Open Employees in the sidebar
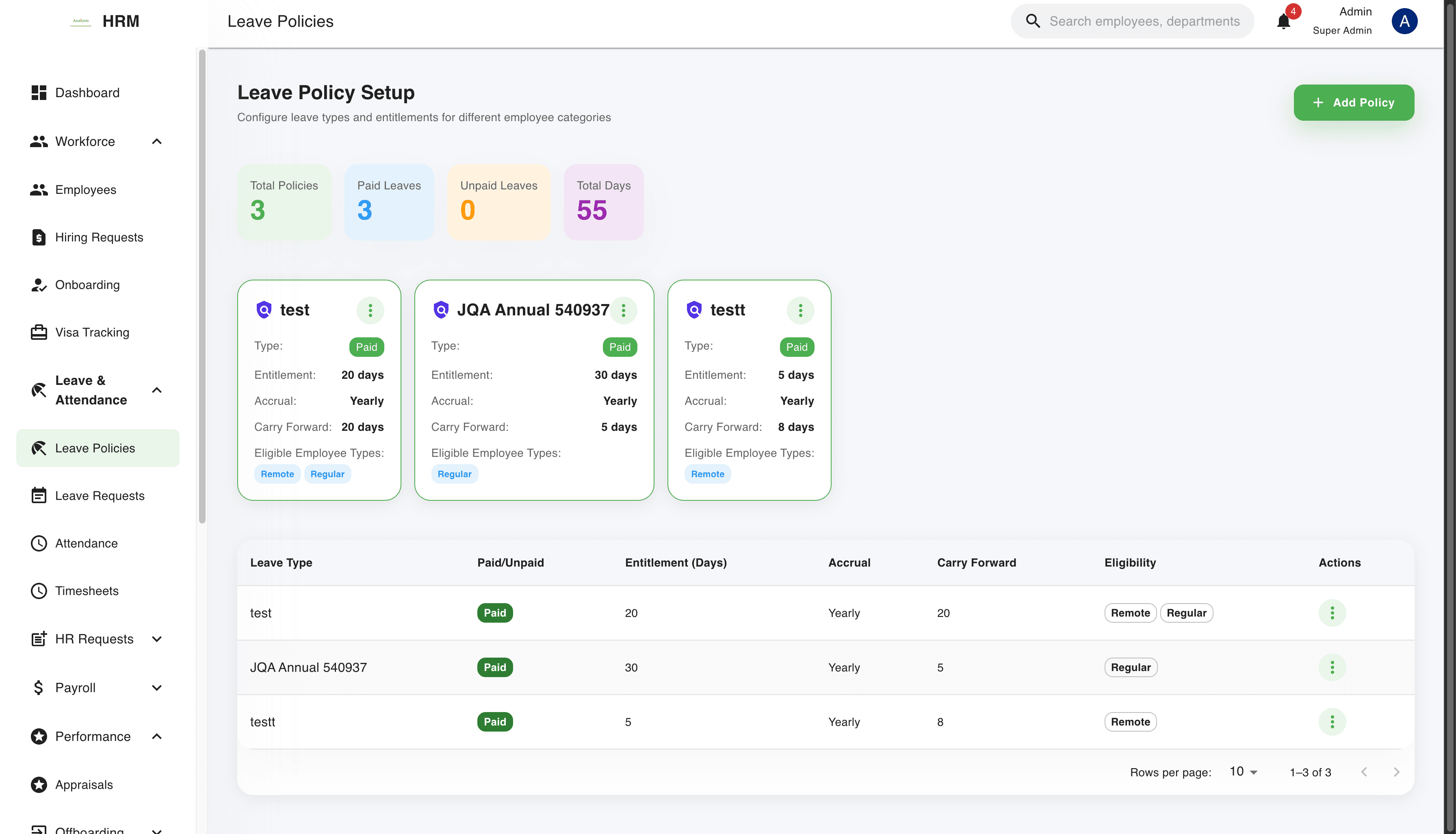1456x834 pixels. [x=98, y=189]
